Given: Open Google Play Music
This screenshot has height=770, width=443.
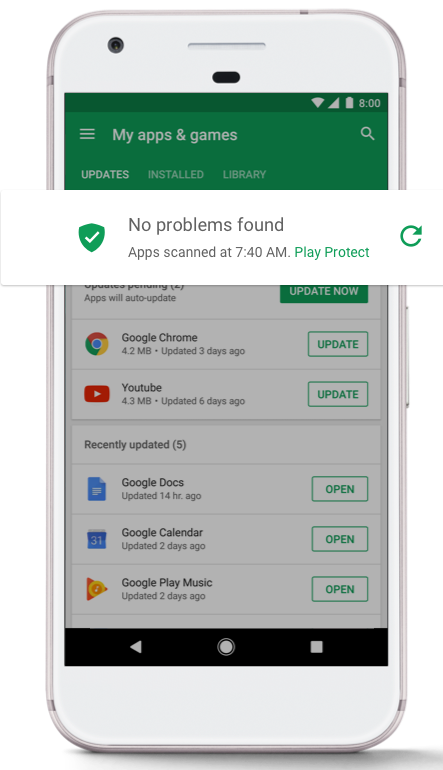Looking at the screenshot, I should coord(340,589).
